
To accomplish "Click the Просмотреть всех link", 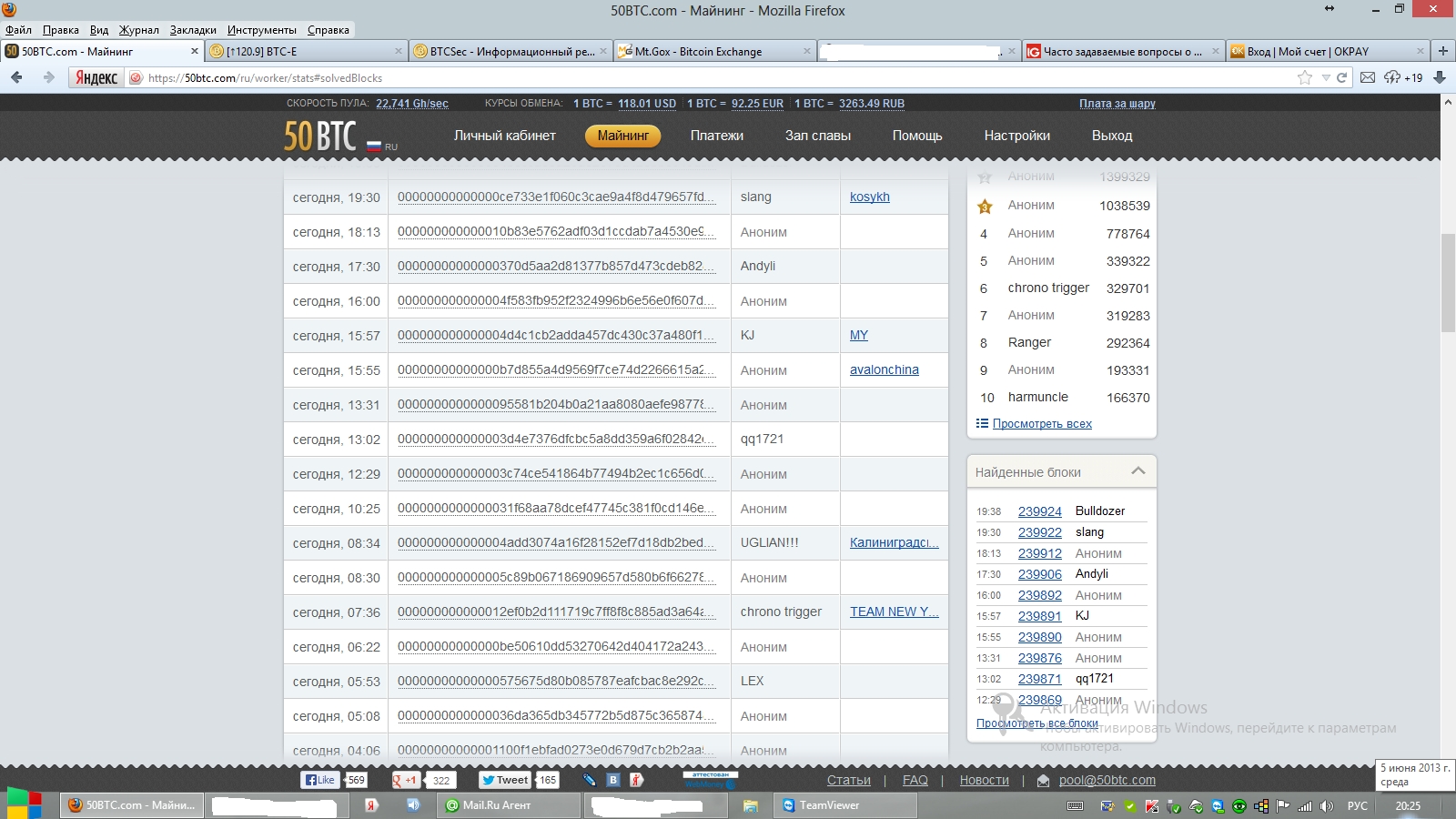I will 1042,423.
